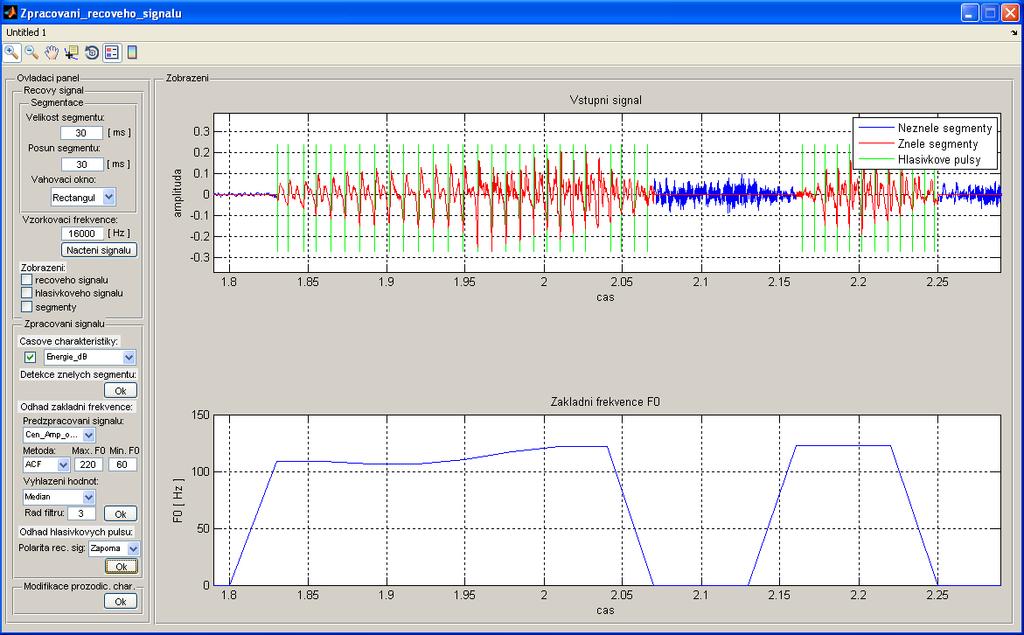This screenshot has height=635, width=1024.
Task: Click the Nacteni signalu button
Action: [x=99, y=250]
